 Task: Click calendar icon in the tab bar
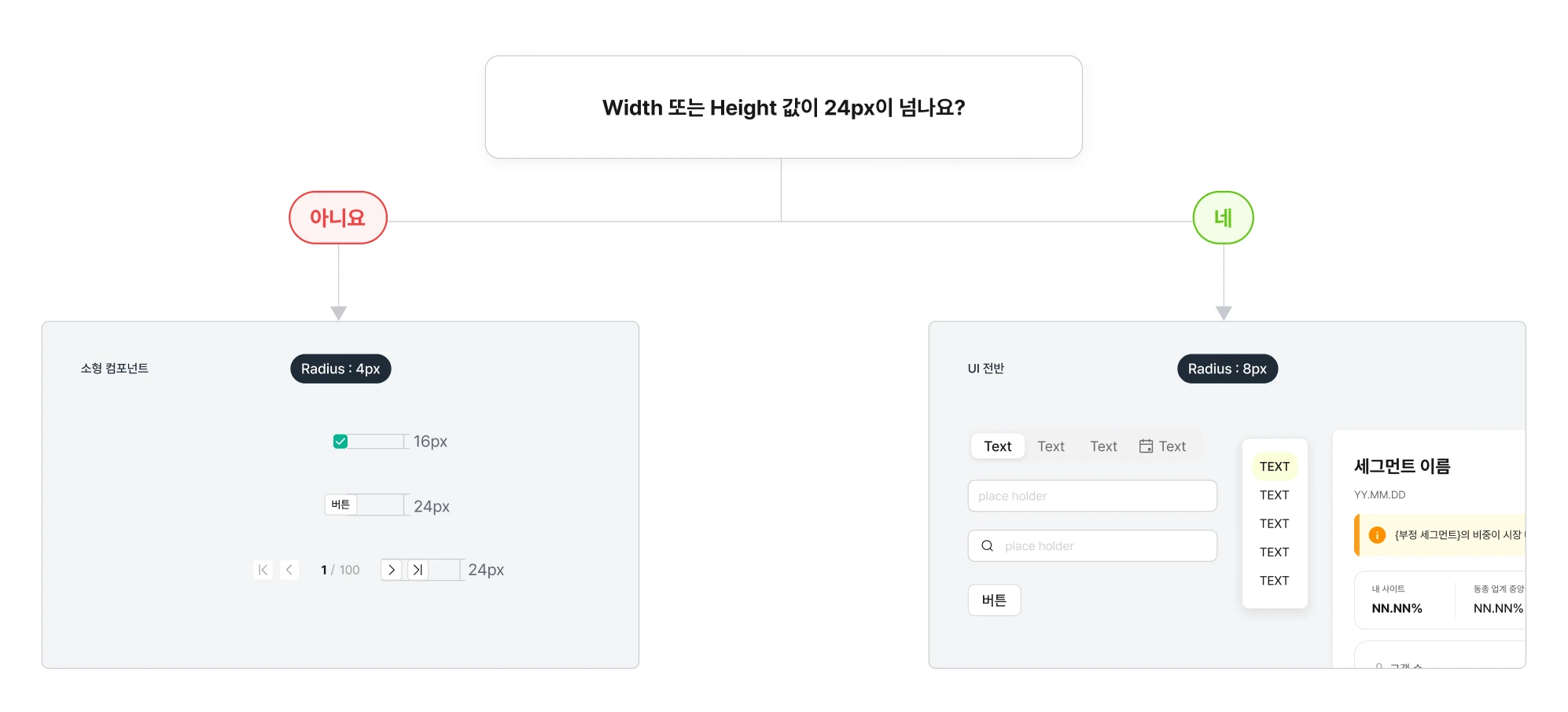[x=1147, y=446]
